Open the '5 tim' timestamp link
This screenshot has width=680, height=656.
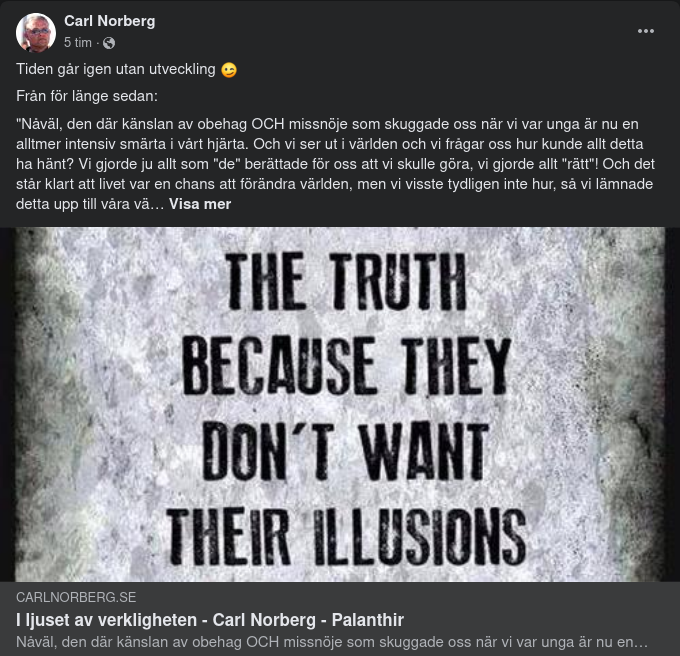coord(78,42)
